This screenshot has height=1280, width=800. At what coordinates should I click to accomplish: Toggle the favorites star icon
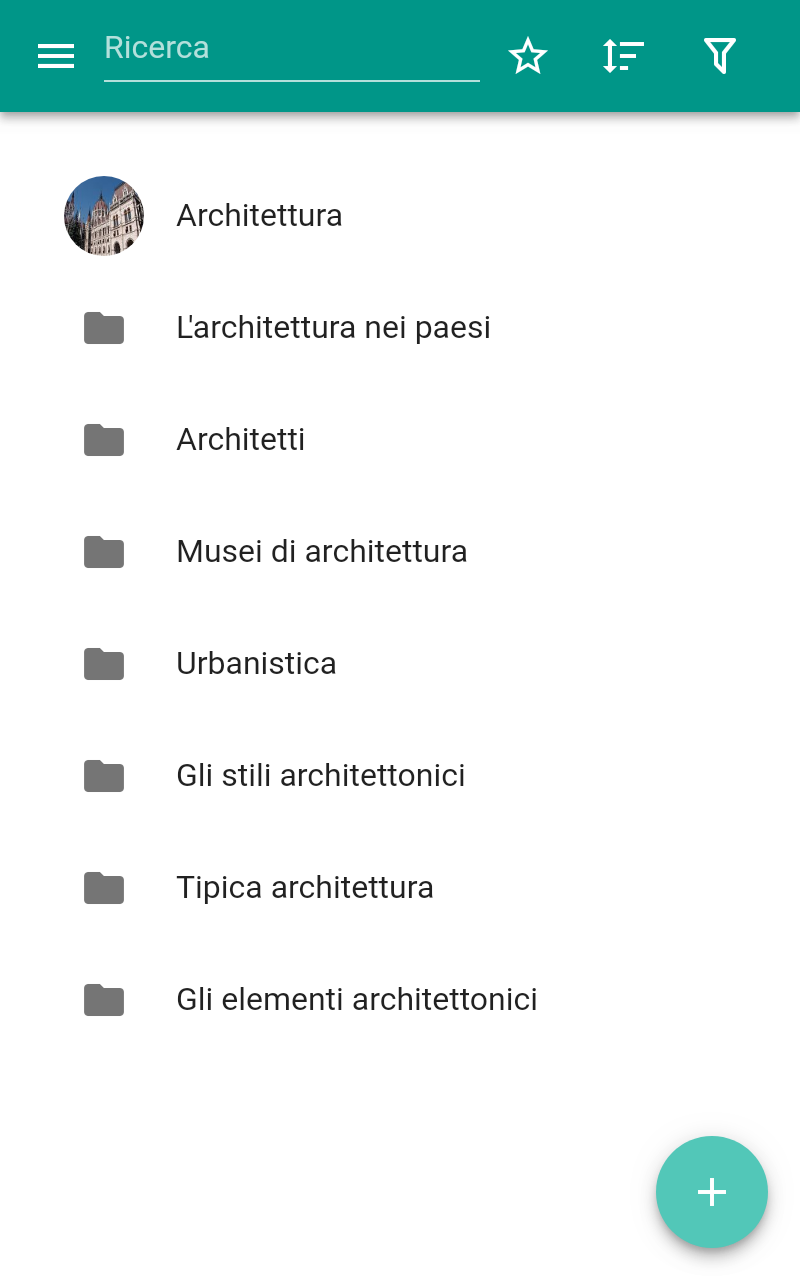tap(528, 56)
